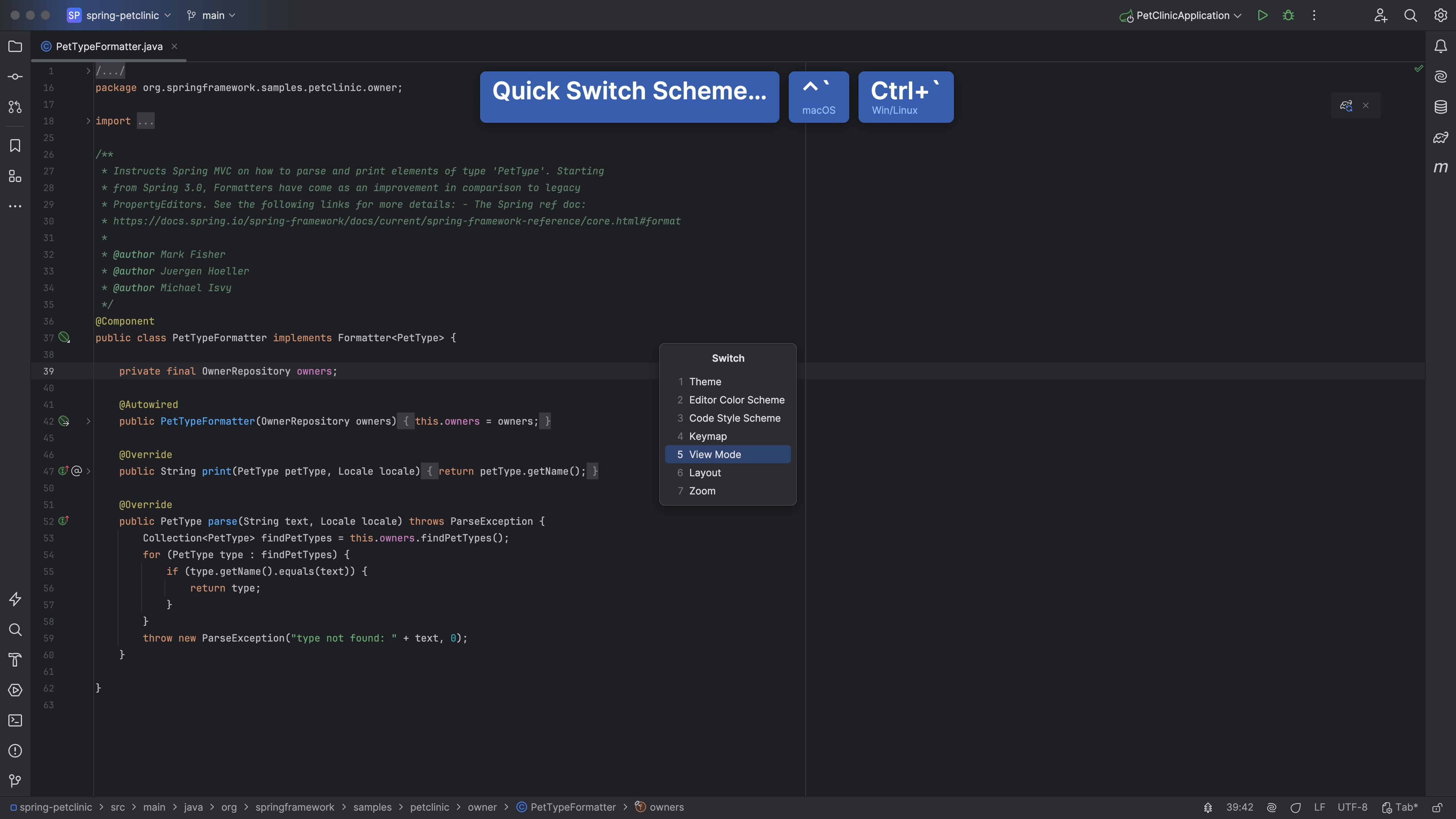Open the Maven panel on the right sidebar
This screenshot has width=1456, height=819.
[x=1441, y=167]
